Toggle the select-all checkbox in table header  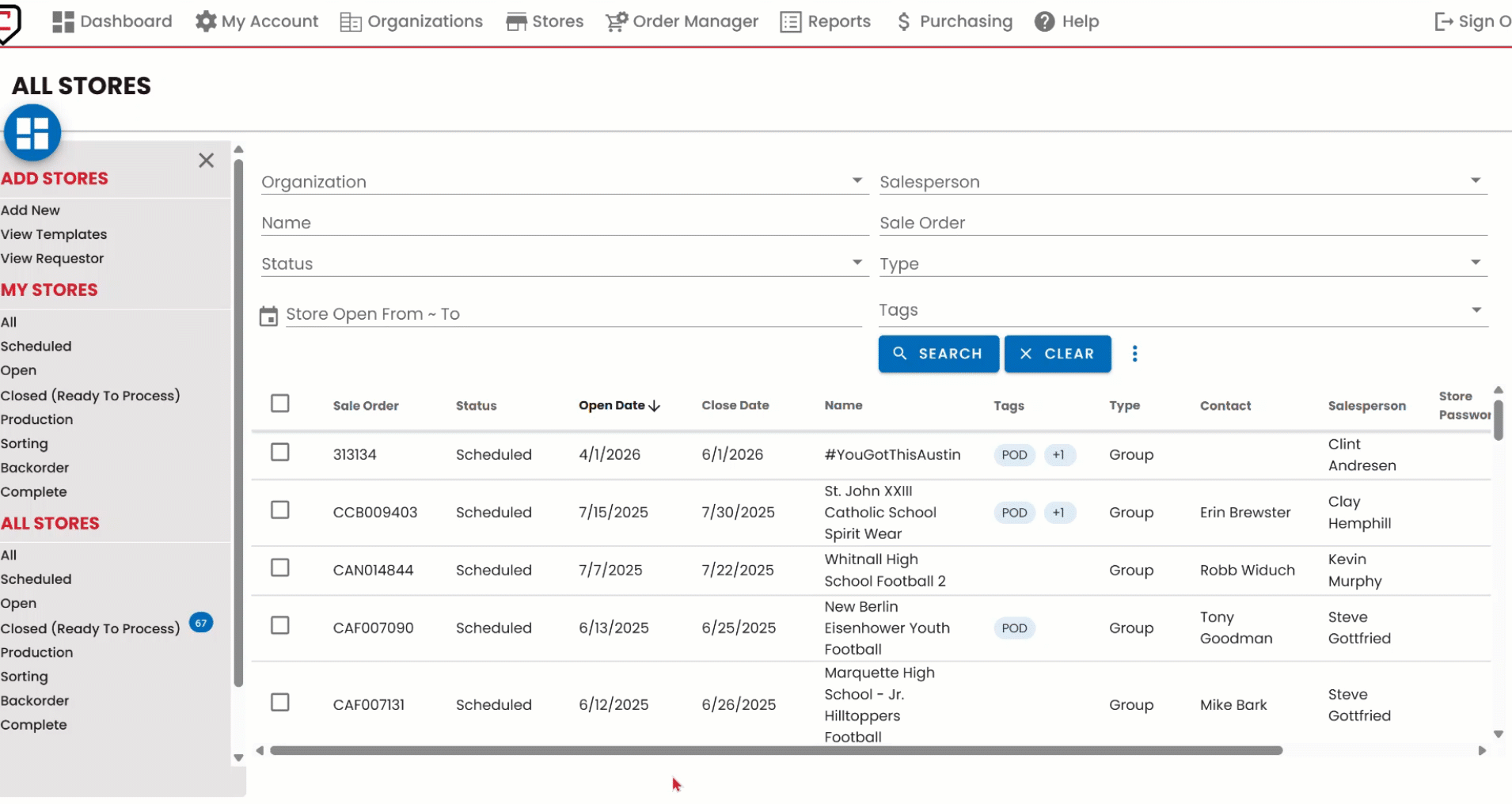280,404
